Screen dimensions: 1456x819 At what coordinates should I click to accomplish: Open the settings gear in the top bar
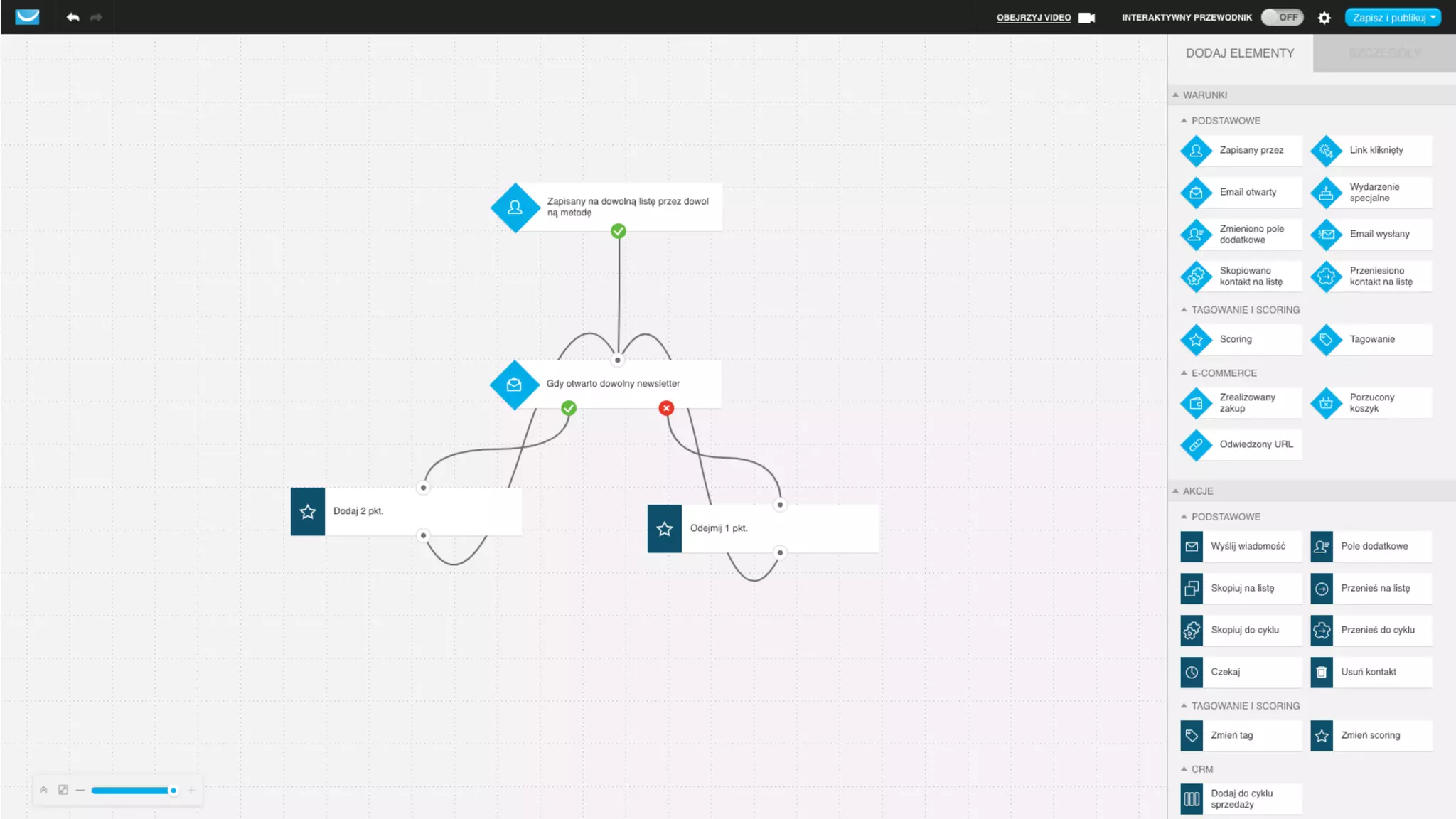1324,18
